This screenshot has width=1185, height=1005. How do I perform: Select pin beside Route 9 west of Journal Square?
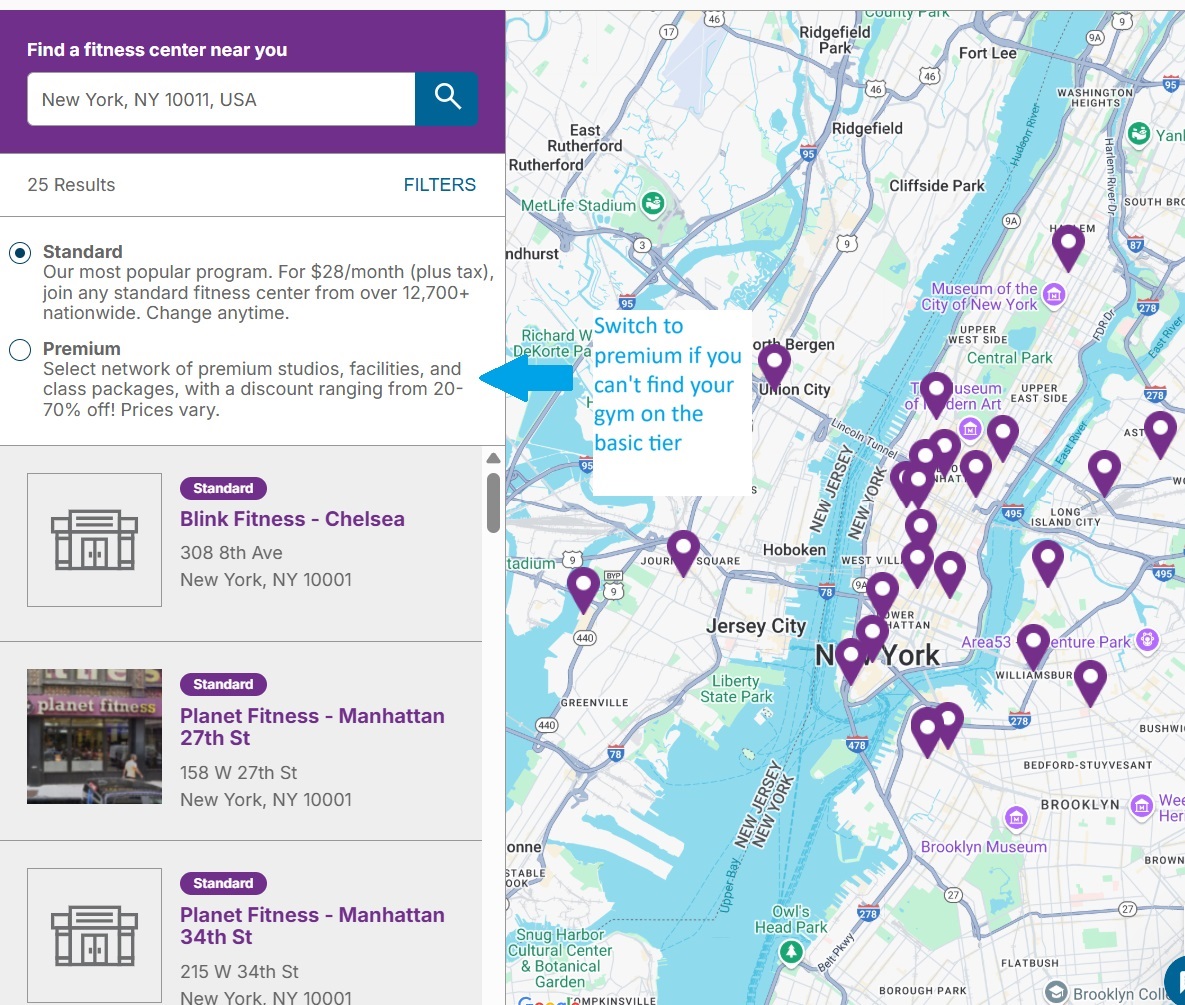coord(583,589)
